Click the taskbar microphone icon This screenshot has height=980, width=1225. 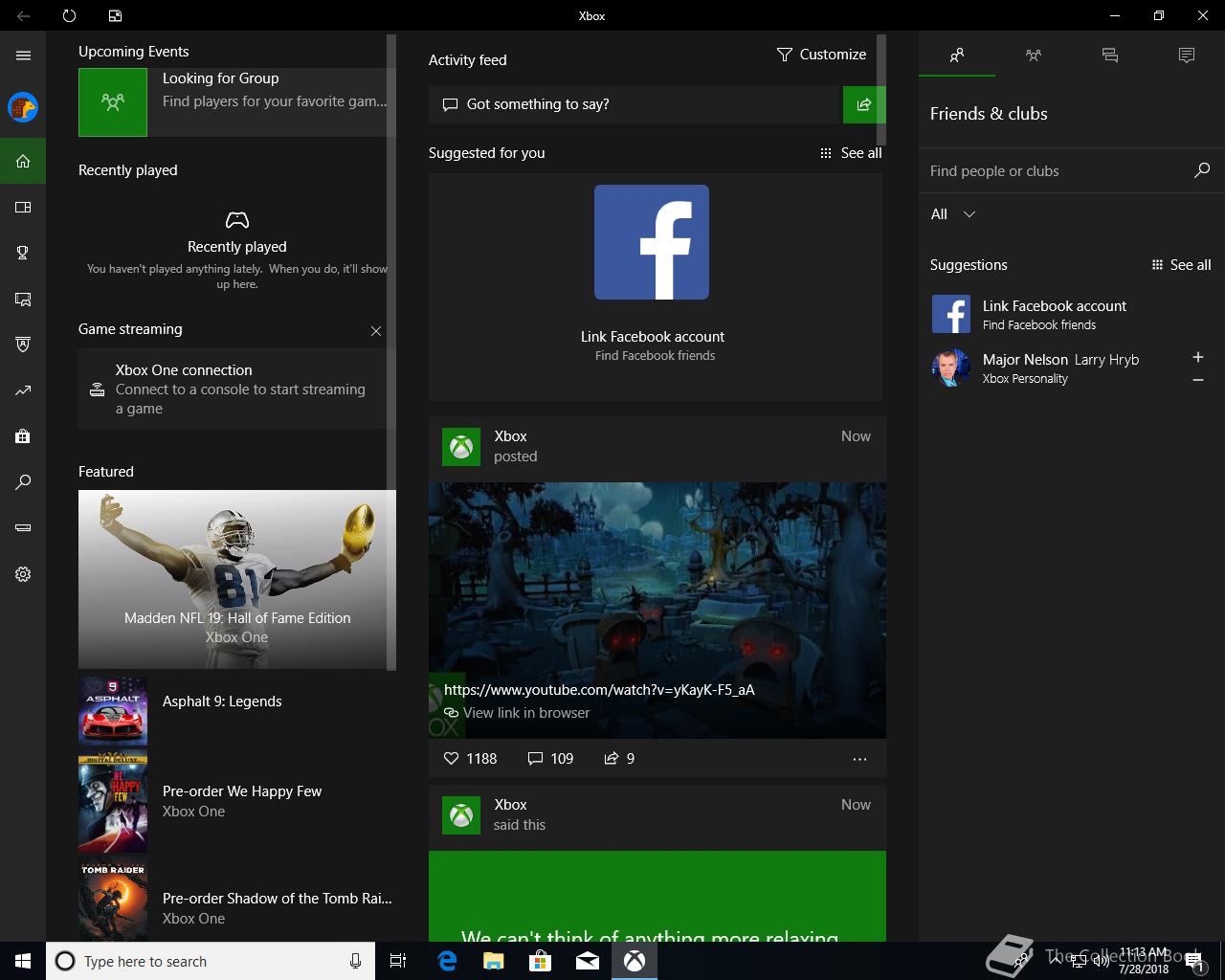[355, 961]
